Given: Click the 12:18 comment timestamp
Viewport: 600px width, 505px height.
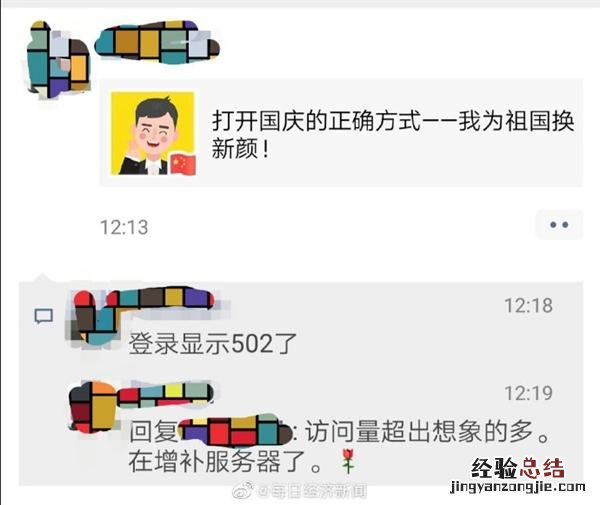Looking at the screenshot, I should point(528,306).
